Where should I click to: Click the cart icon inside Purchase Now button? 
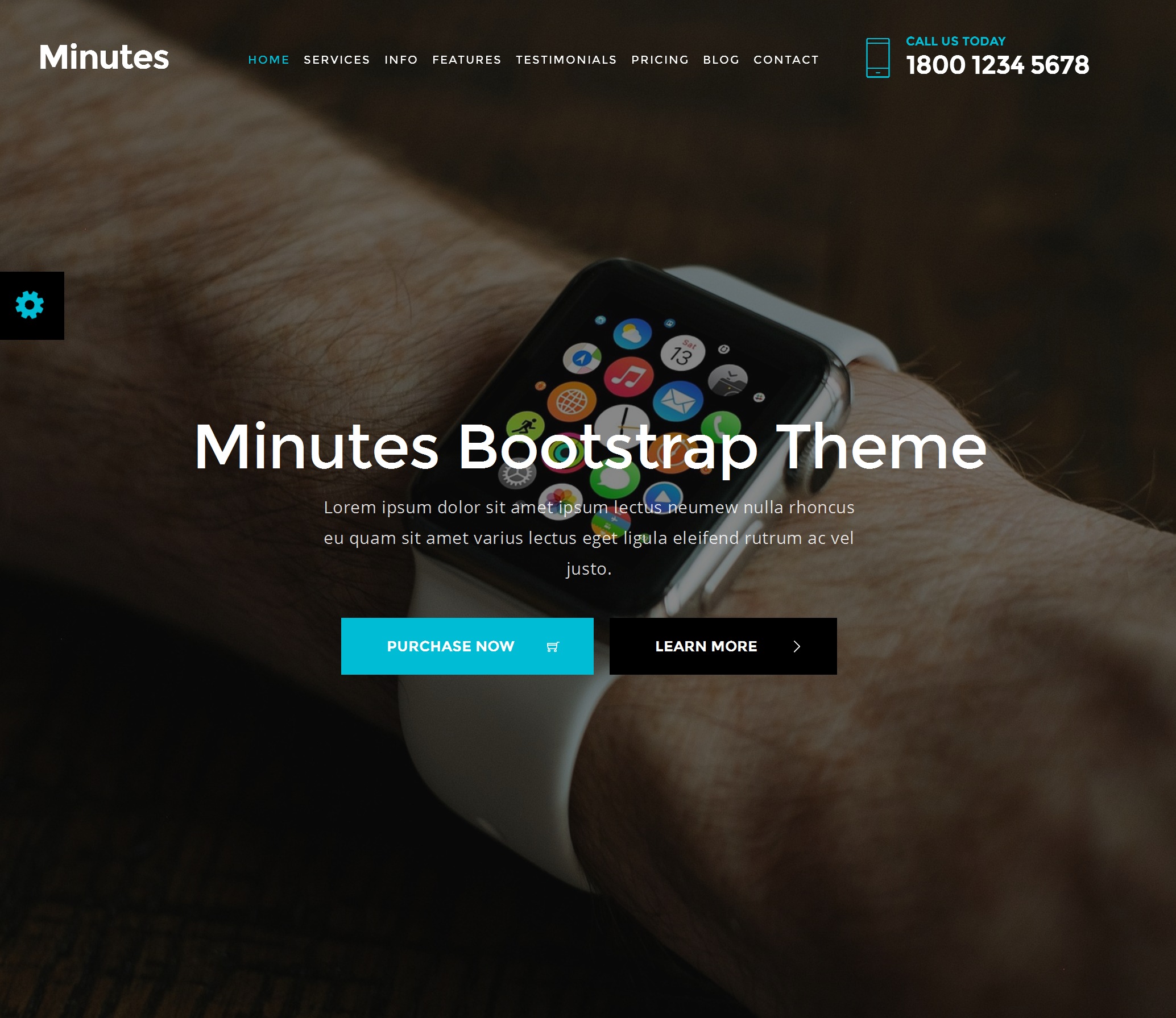click(553, 646)
